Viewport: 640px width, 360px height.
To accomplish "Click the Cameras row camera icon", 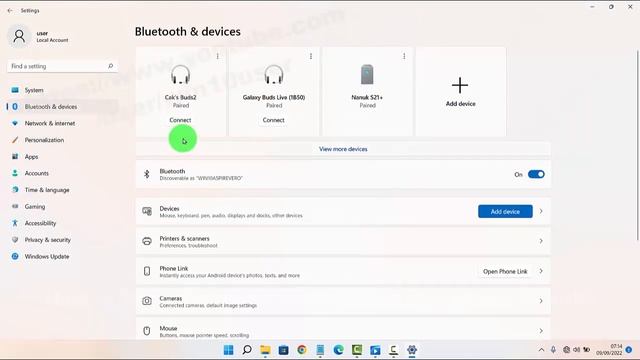I will [147, 301].
